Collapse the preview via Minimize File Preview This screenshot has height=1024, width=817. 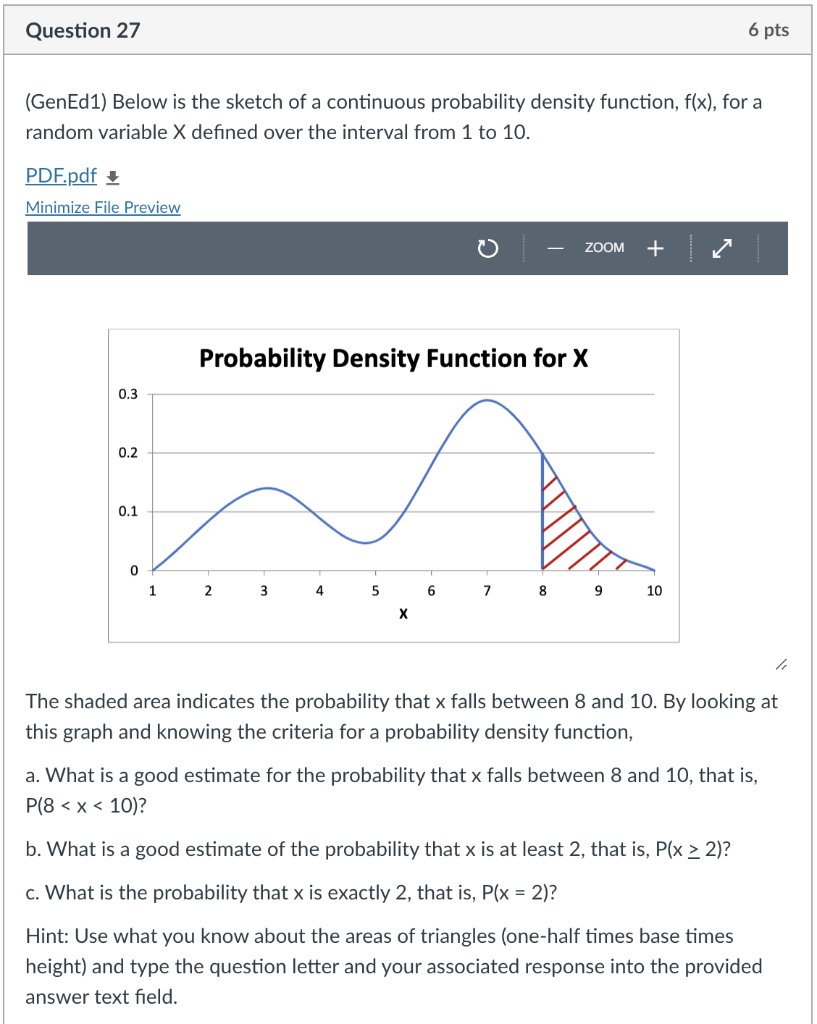102,207
